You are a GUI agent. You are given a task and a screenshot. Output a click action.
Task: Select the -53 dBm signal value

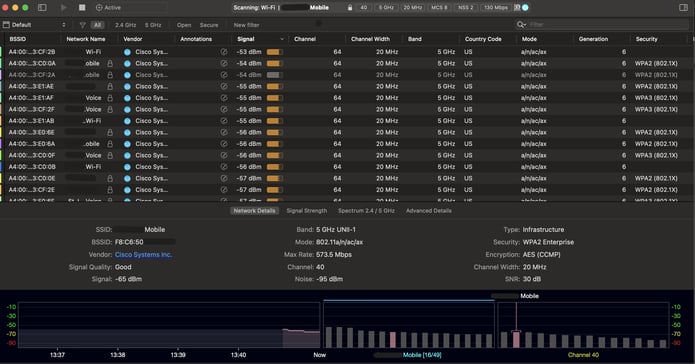tap(249, 52)
